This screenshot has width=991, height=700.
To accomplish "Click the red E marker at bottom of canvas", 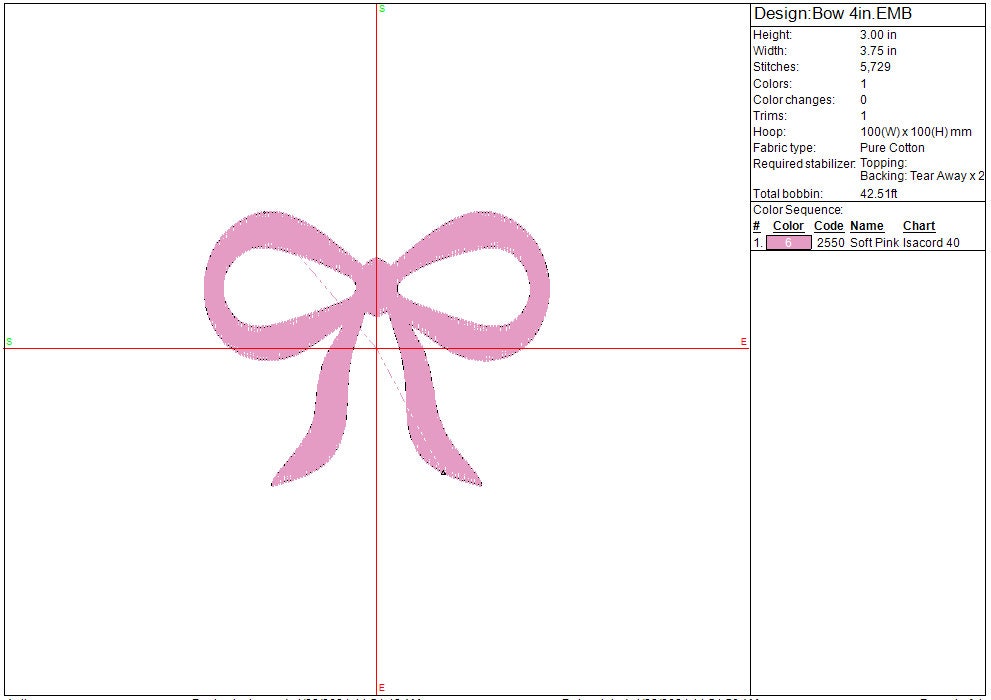I will tap(381, 687).
